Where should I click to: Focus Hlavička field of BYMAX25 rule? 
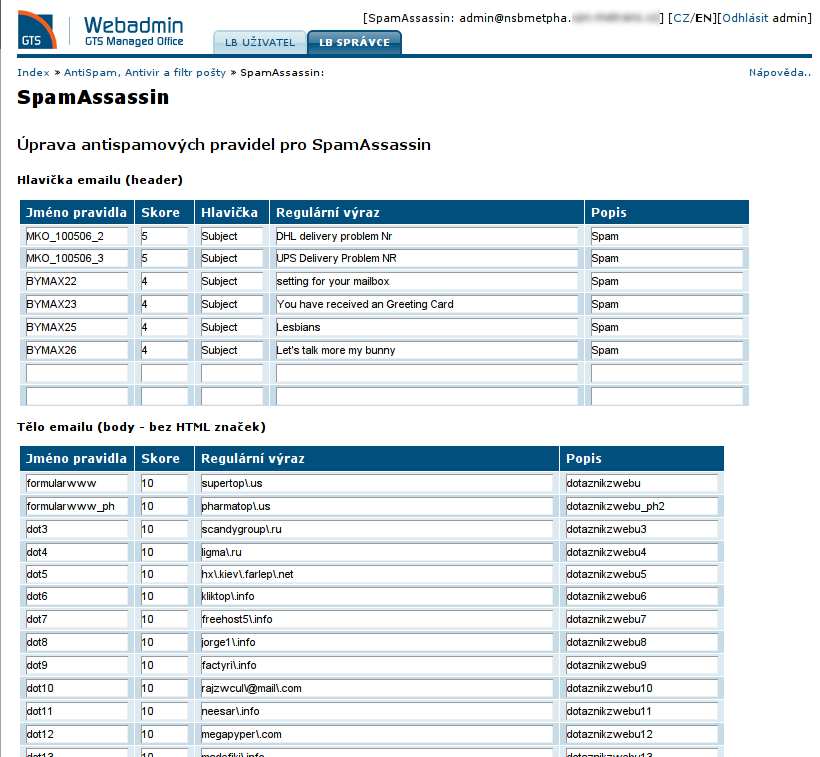[x=232, y=327]
